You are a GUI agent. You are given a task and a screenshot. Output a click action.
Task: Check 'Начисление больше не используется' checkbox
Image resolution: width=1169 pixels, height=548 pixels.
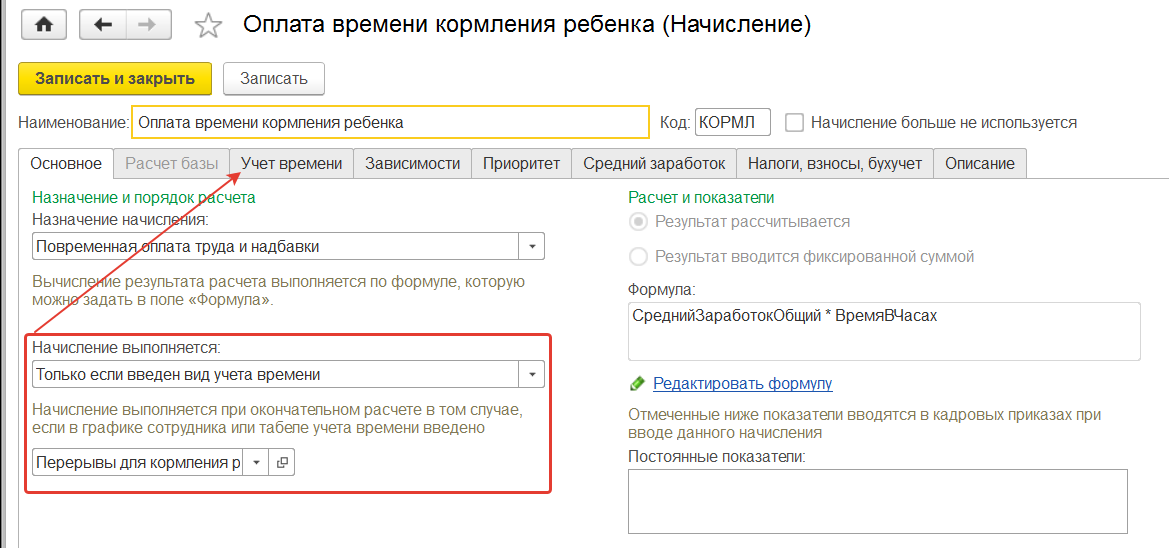795,123
